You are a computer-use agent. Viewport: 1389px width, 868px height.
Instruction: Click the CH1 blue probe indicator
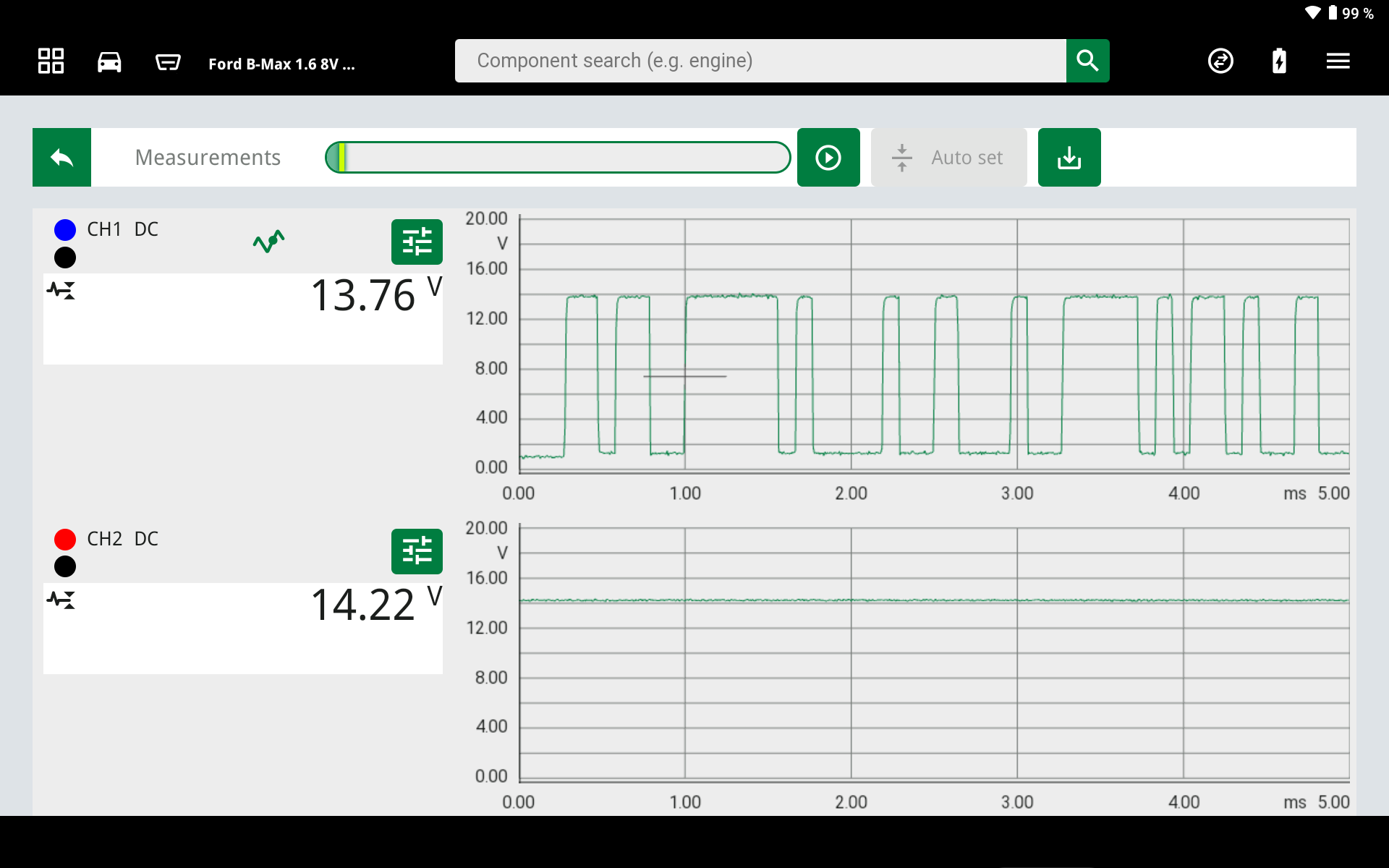[65, 230]
